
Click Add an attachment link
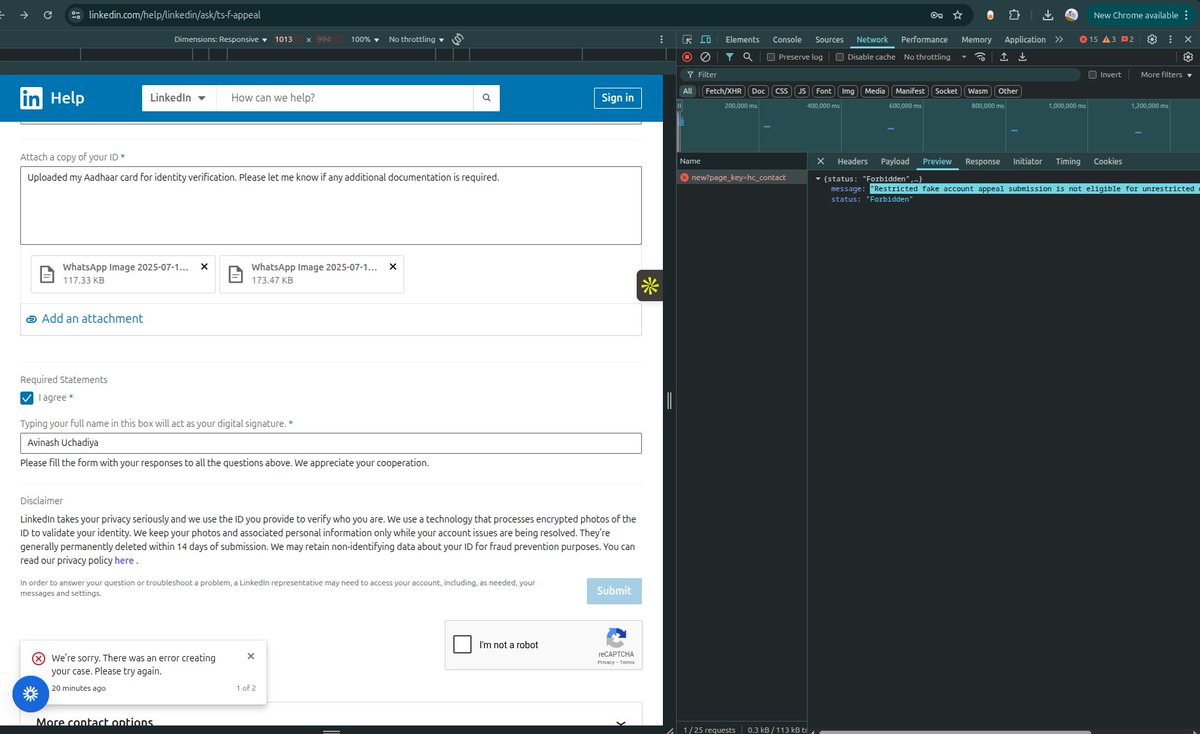84,318
